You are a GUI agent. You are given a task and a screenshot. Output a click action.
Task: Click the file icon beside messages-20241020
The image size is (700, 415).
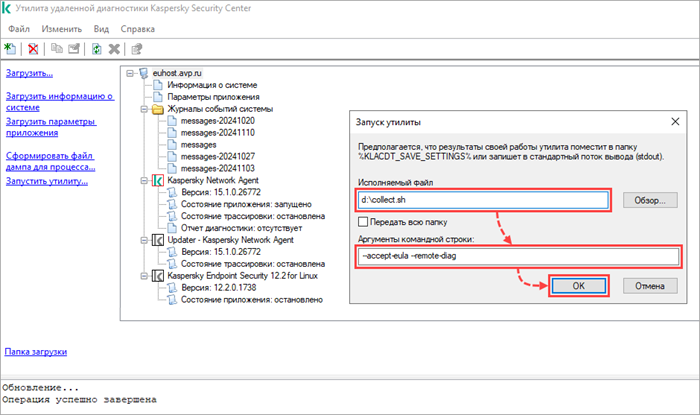click(x=172, y=121)
